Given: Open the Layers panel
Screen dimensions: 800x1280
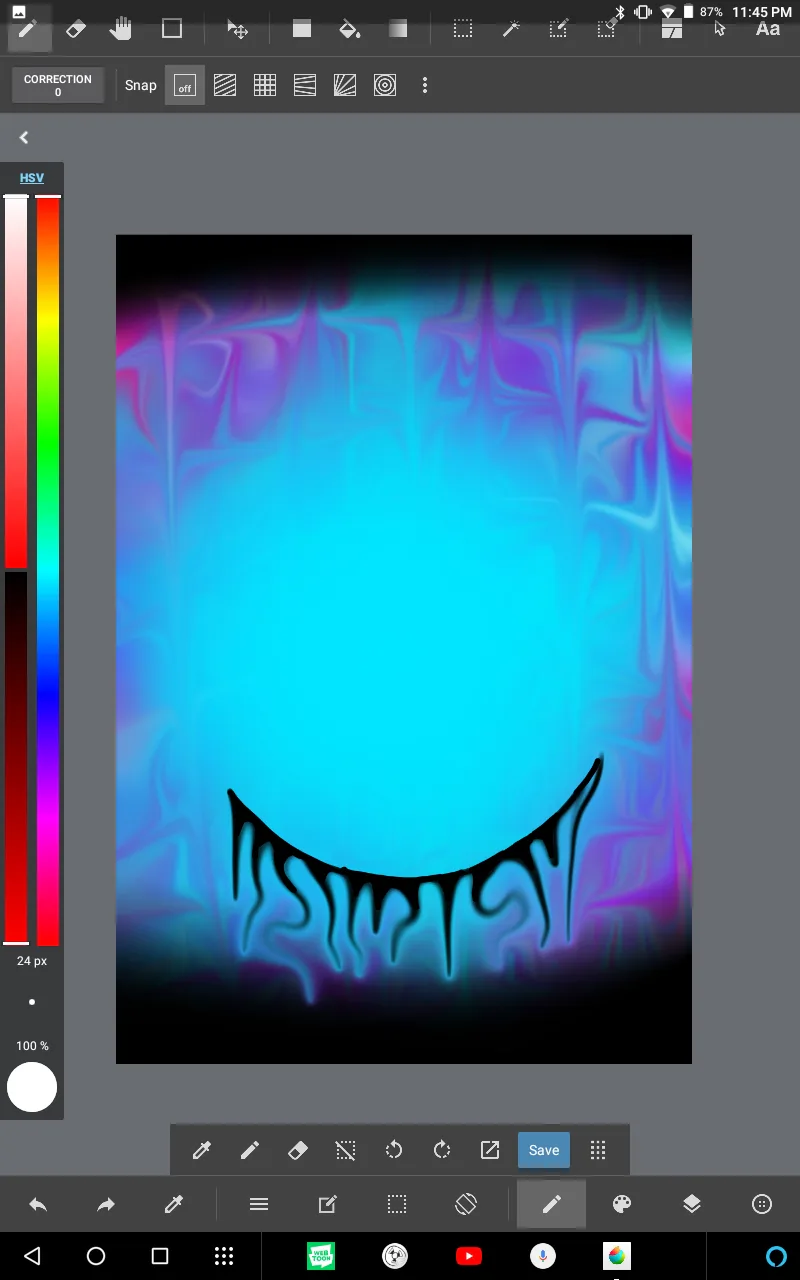Looking at the screenshot, I should (692, 1205).
